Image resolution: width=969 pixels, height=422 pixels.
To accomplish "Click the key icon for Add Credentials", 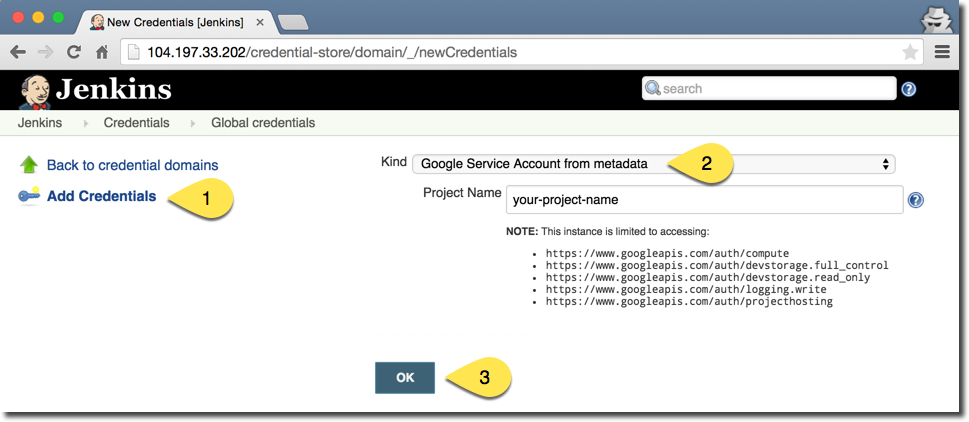I will click(x=29, y=196).
